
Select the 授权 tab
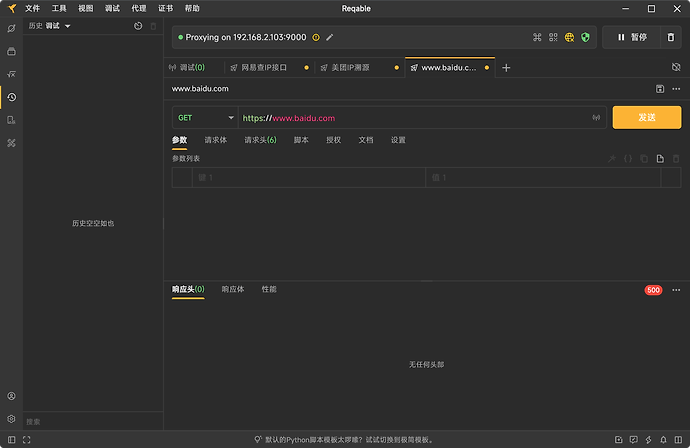coord(334,140)
